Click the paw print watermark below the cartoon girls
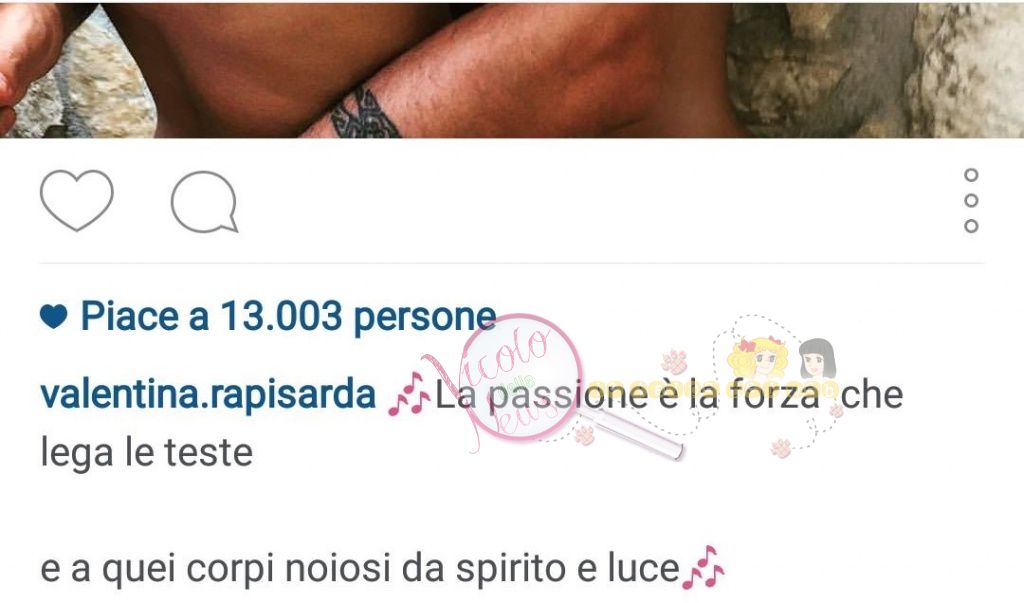1024x603 pixels. (x=781, y=448)
